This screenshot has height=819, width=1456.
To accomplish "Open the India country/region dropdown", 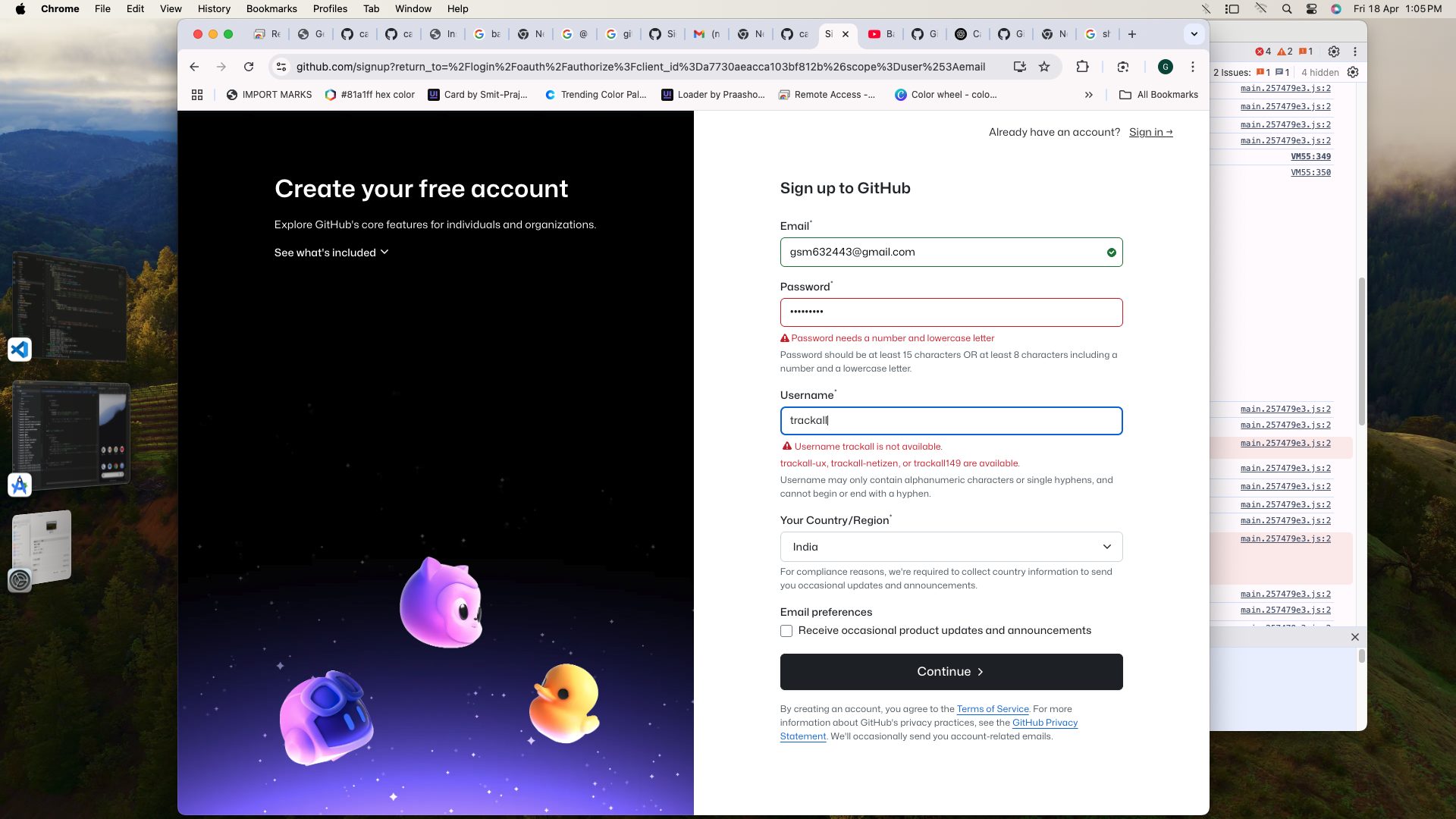I will (x=951, y=547).
